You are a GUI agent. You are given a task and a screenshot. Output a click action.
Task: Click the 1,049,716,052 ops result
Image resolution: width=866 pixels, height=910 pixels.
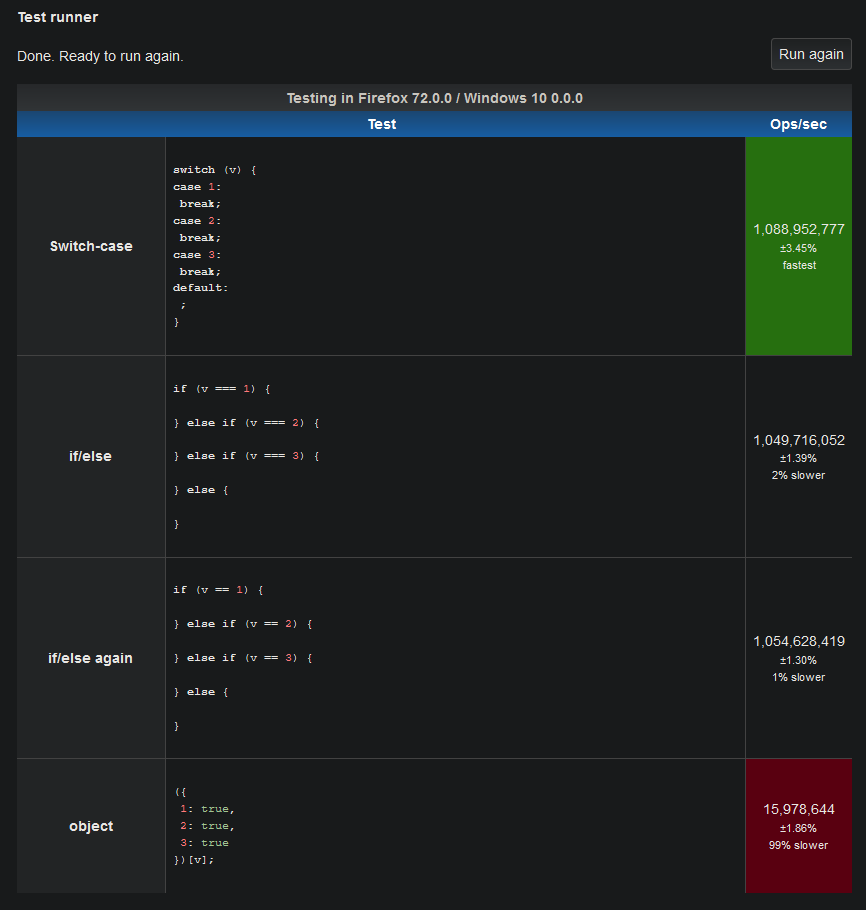(x=799, y=440)
